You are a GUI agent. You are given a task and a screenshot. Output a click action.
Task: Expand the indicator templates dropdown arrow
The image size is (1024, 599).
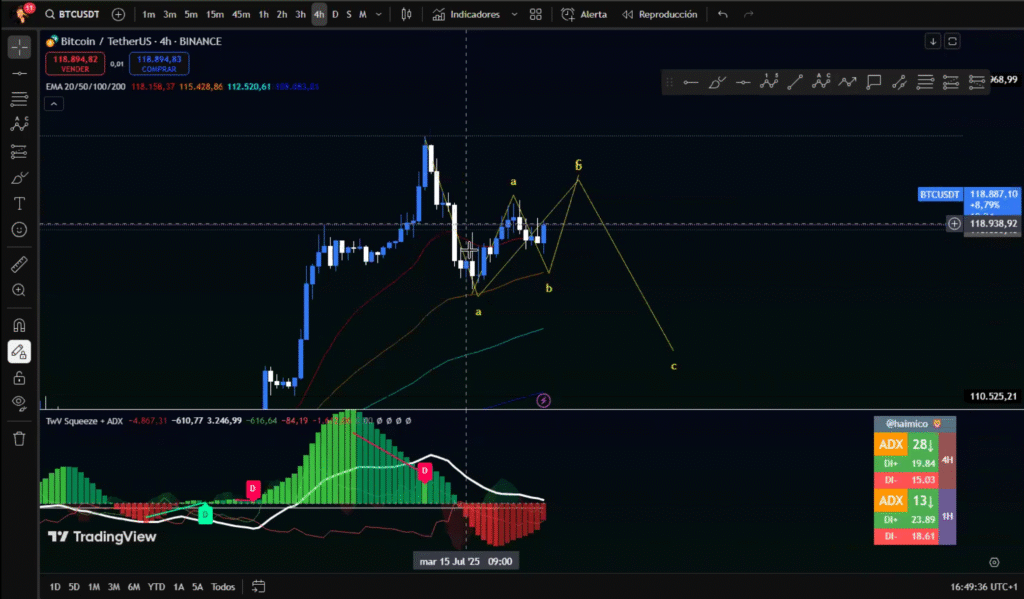[514, 14]
